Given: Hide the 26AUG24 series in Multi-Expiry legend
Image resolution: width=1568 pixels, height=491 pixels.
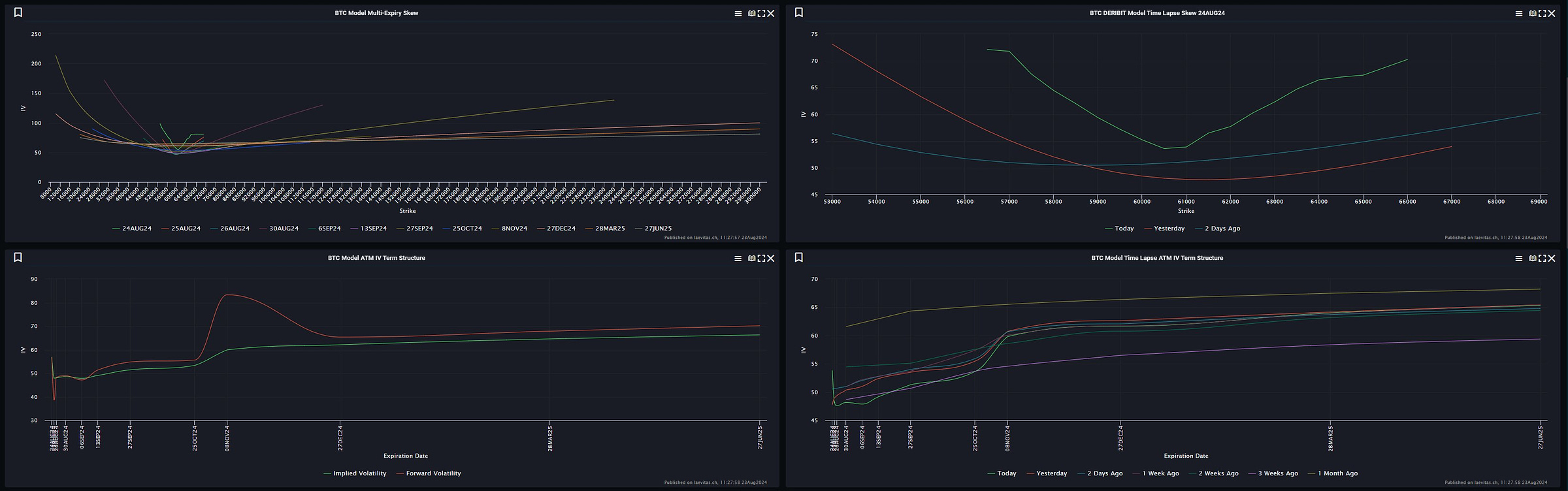Looking at the screenshot, I should point(230,229).
